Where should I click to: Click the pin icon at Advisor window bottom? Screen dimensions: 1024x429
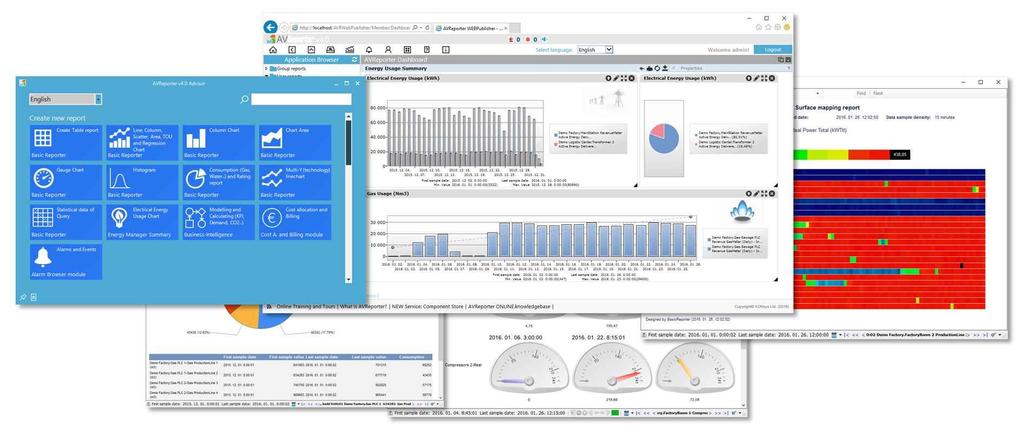point(23,297)
